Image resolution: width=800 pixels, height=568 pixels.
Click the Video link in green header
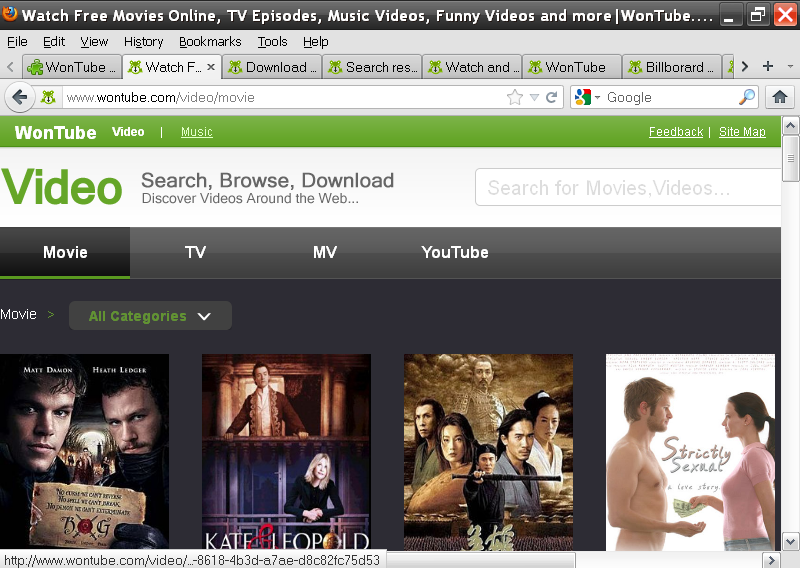click(128, 132)
